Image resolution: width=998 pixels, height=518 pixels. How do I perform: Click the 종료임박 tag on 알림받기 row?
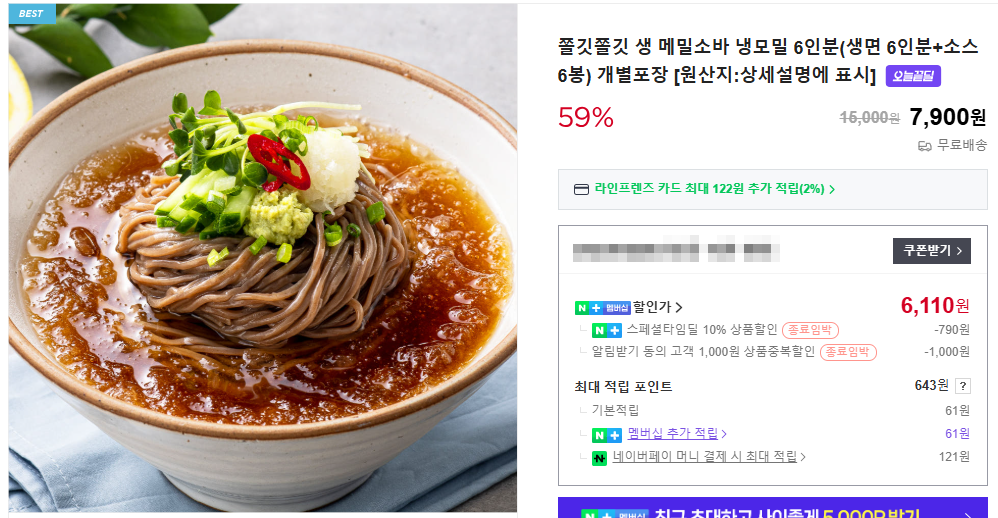[848, 352]
